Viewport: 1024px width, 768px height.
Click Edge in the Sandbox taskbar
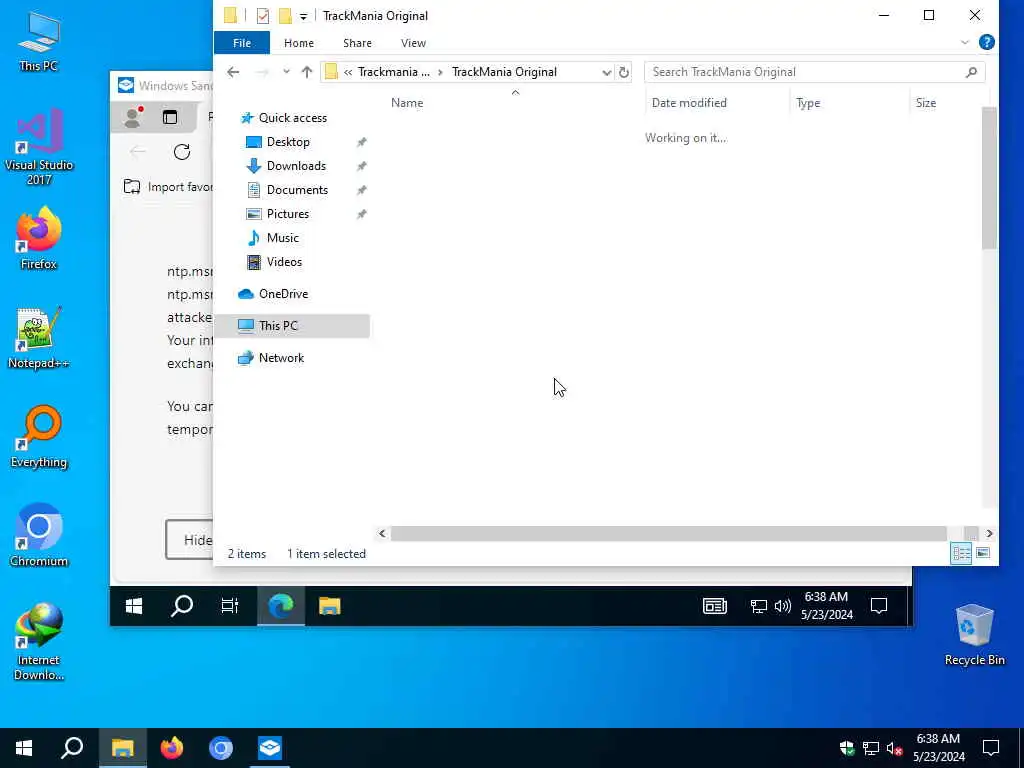click(x=281, y=607)
